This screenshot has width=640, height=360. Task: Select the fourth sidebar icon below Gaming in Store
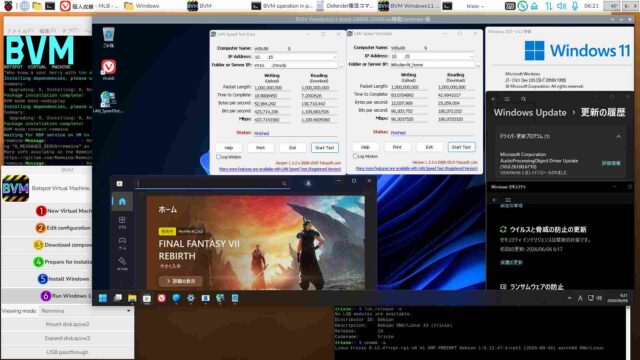click(122, 263)
